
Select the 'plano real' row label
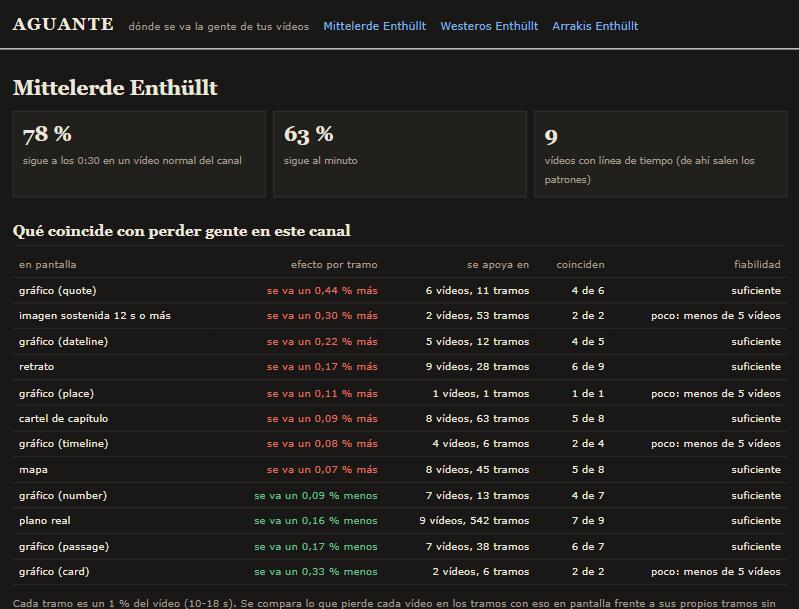tap(45, 520)
